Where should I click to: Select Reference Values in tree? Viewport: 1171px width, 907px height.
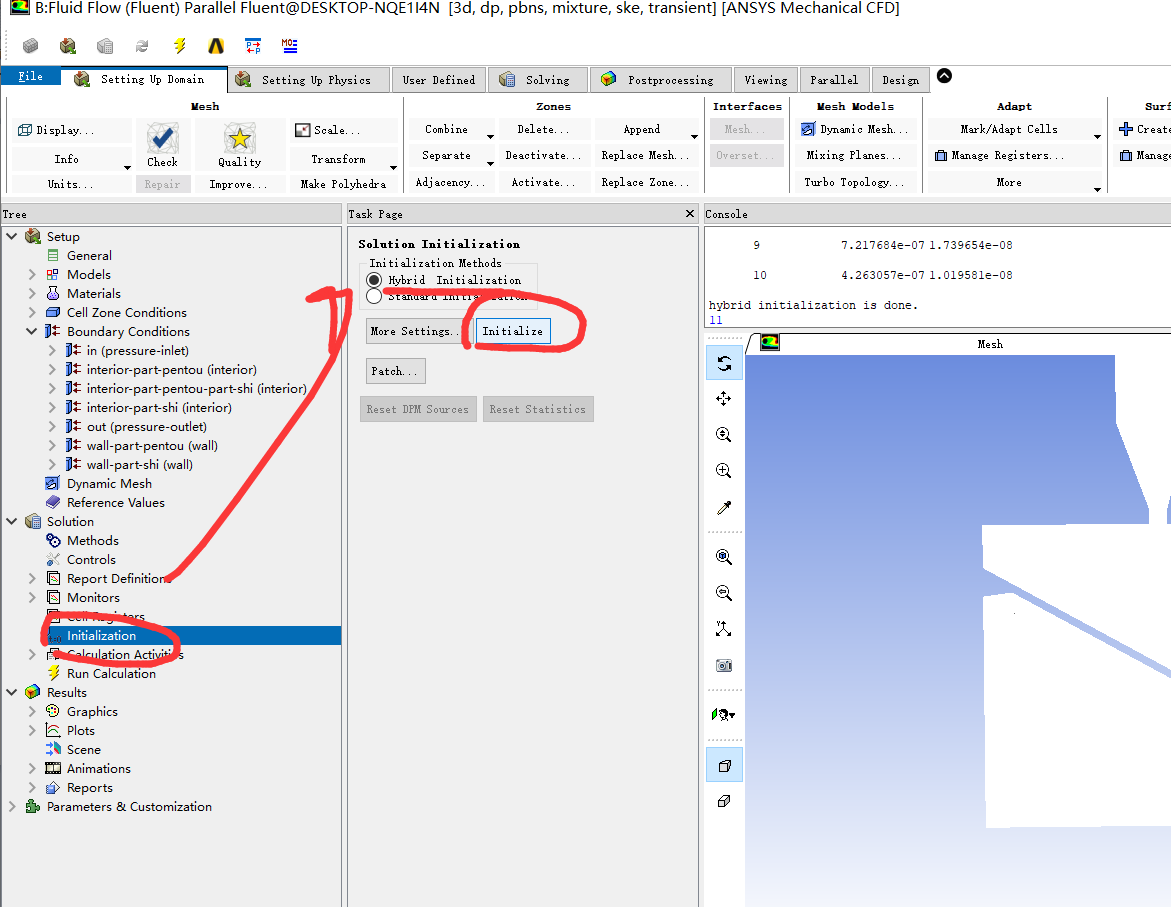click(x=116, y=503)
